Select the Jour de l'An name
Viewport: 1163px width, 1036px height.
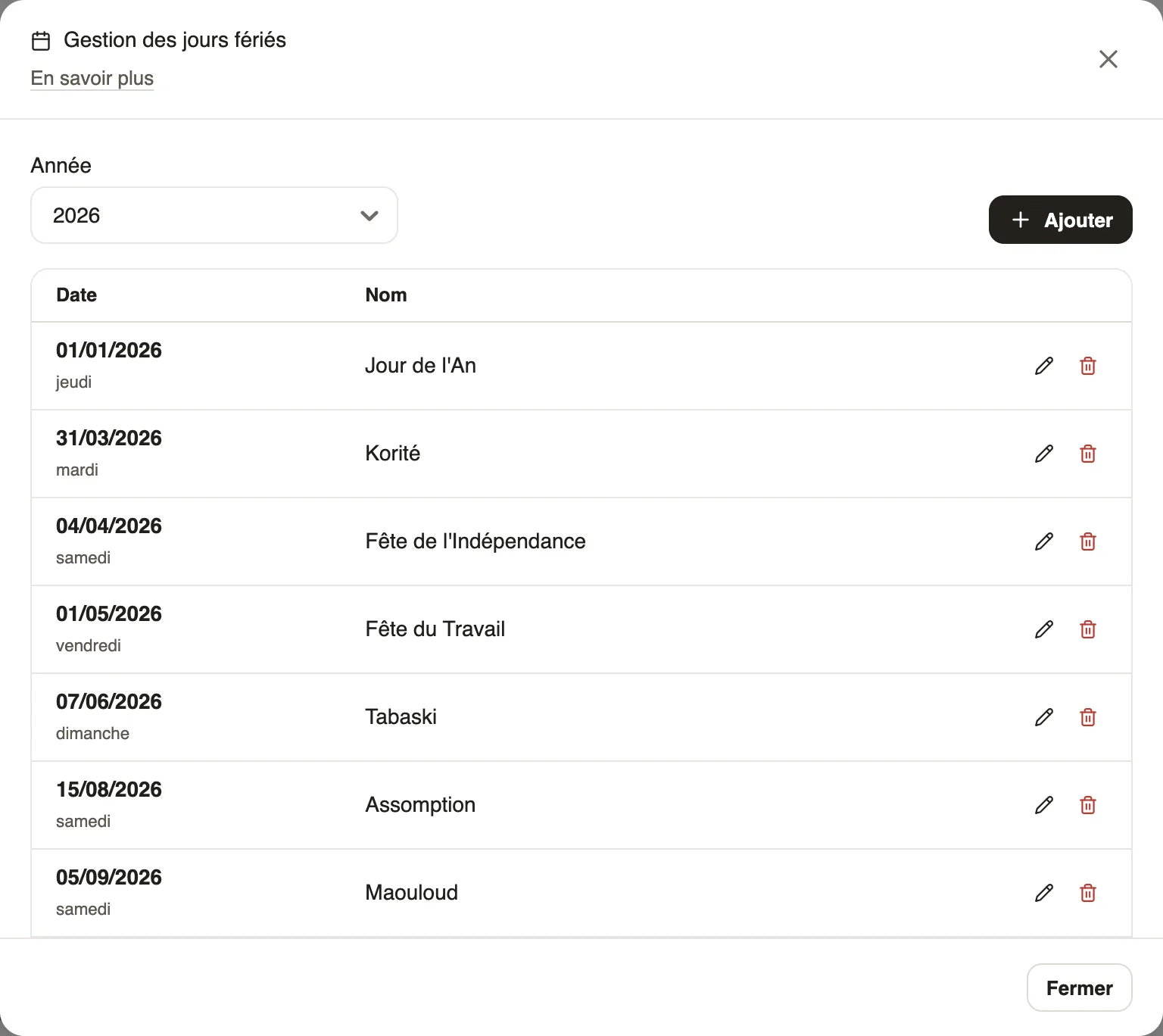pos(421,366)
